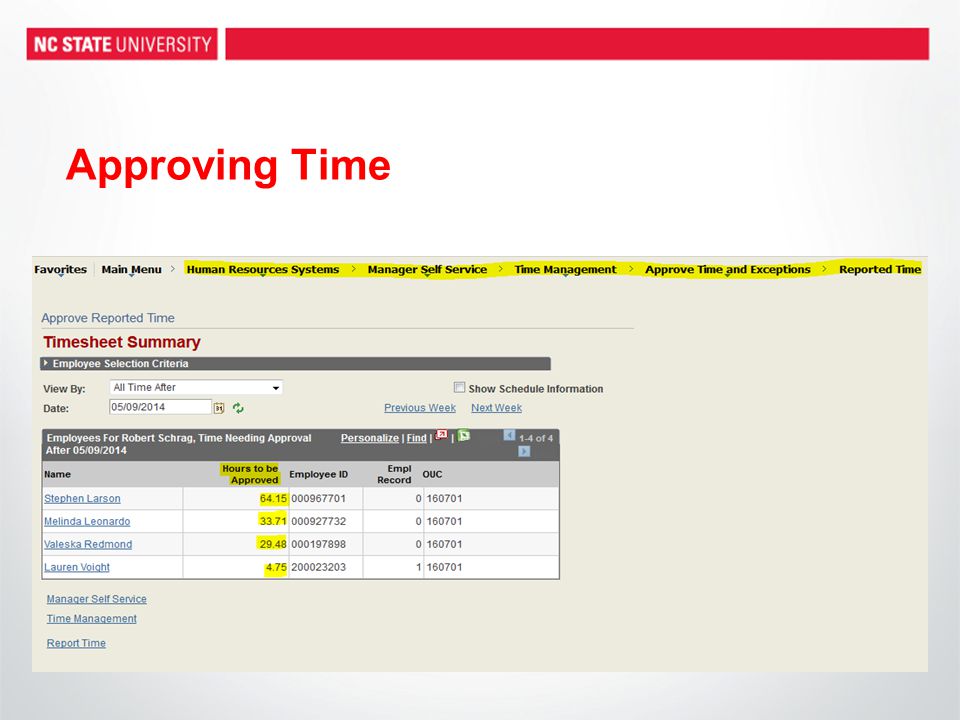The image size is (960, 720).
Task: Select employee ID 000197898
Action: (318, 544)
